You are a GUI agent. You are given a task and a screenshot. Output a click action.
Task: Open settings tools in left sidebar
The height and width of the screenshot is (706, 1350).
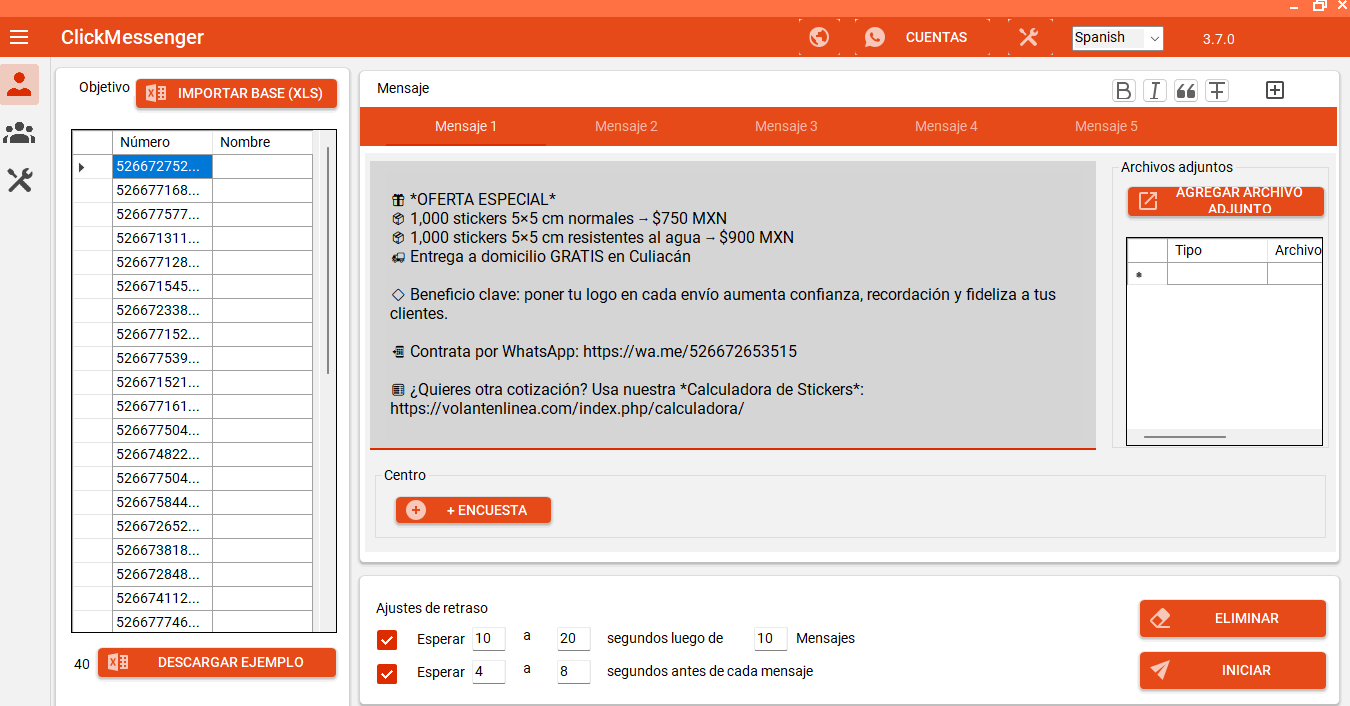click(x=19, y=180)
